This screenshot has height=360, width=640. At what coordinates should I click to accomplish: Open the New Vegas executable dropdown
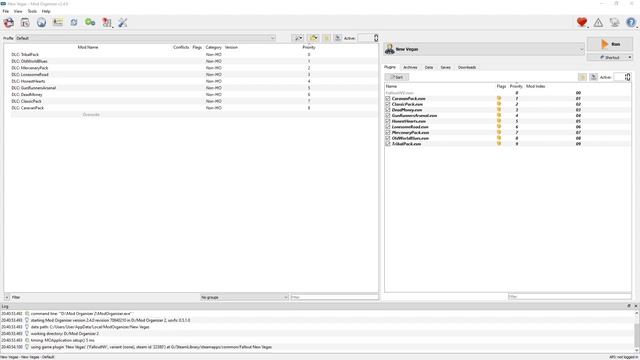[x=484, y=49]
